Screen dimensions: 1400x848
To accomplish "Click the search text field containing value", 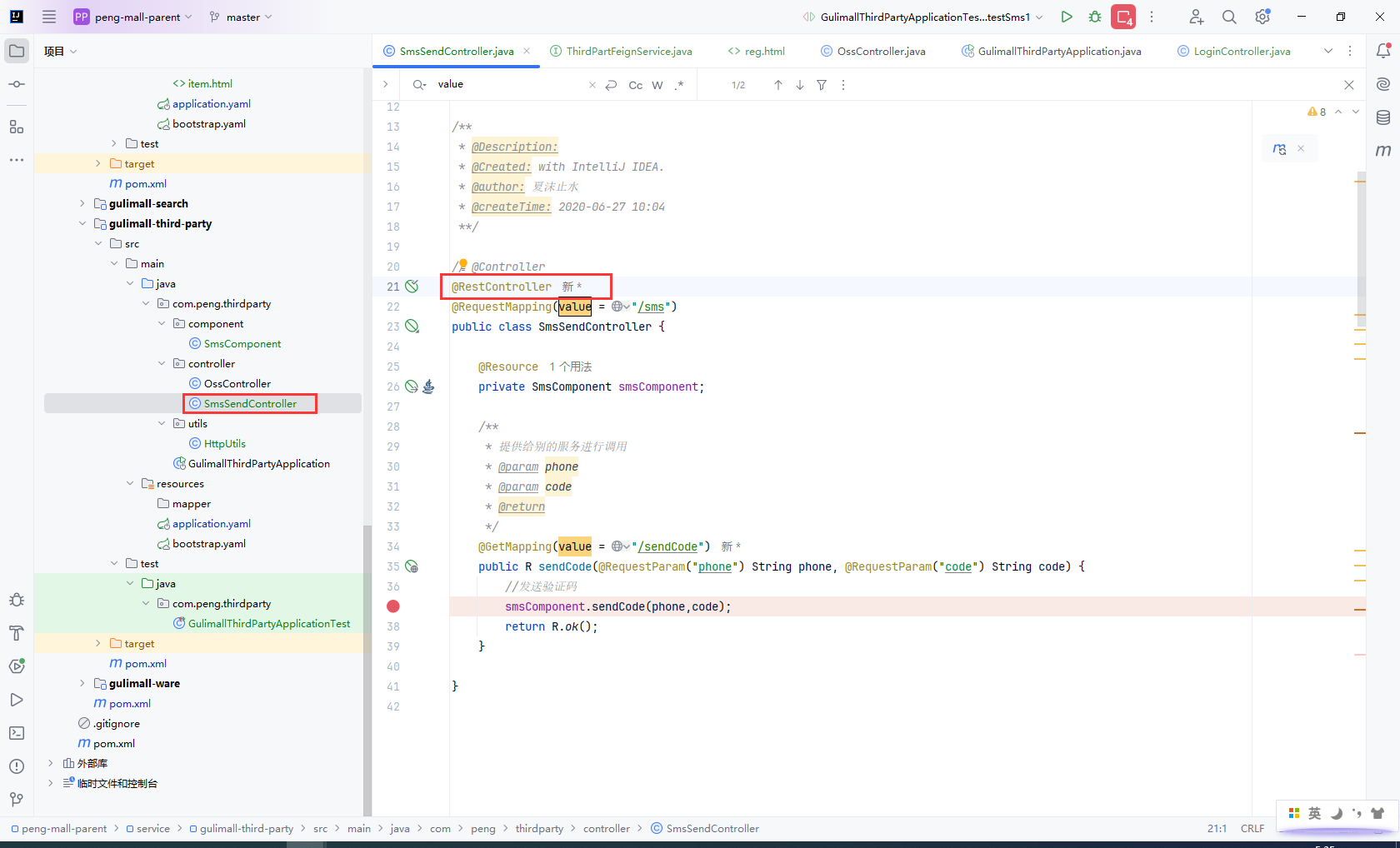I will 510,84.
